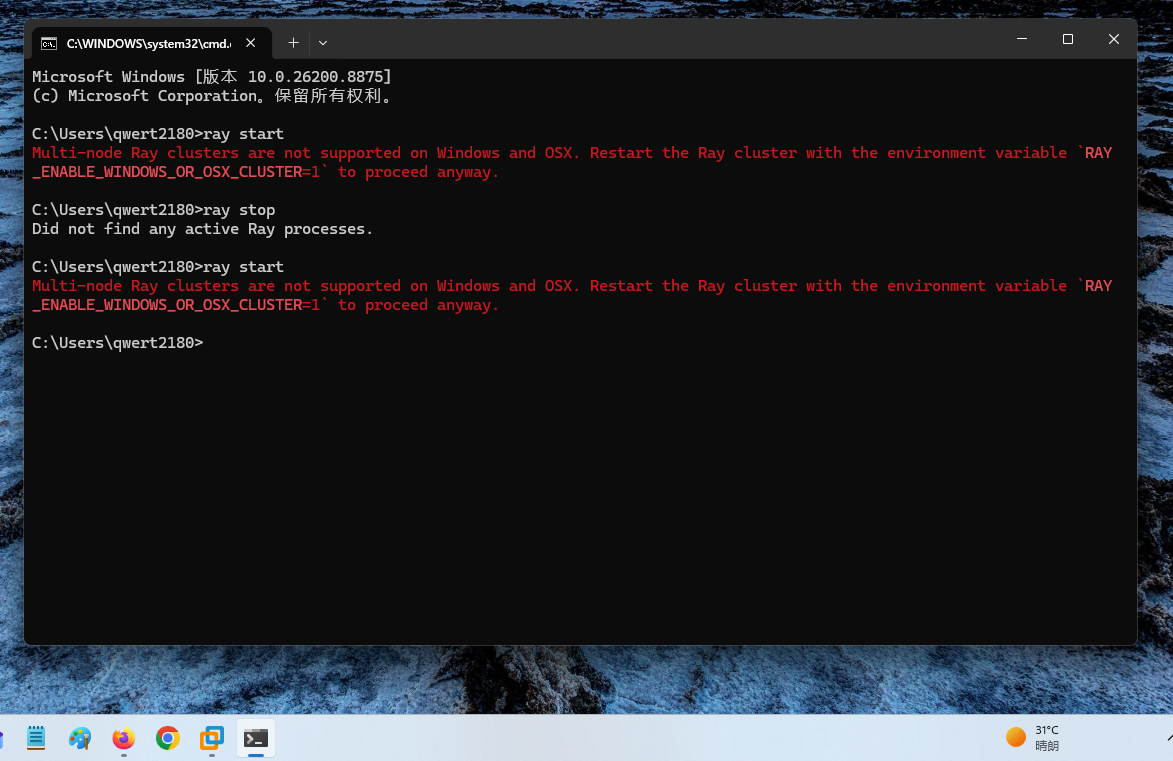Close the cmd.exe tab

pos(251,43)
